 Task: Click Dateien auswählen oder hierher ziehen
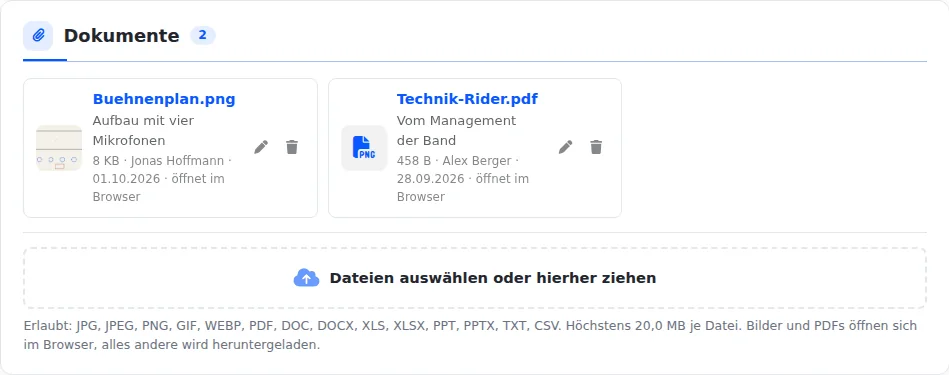(x=474, y=278)
